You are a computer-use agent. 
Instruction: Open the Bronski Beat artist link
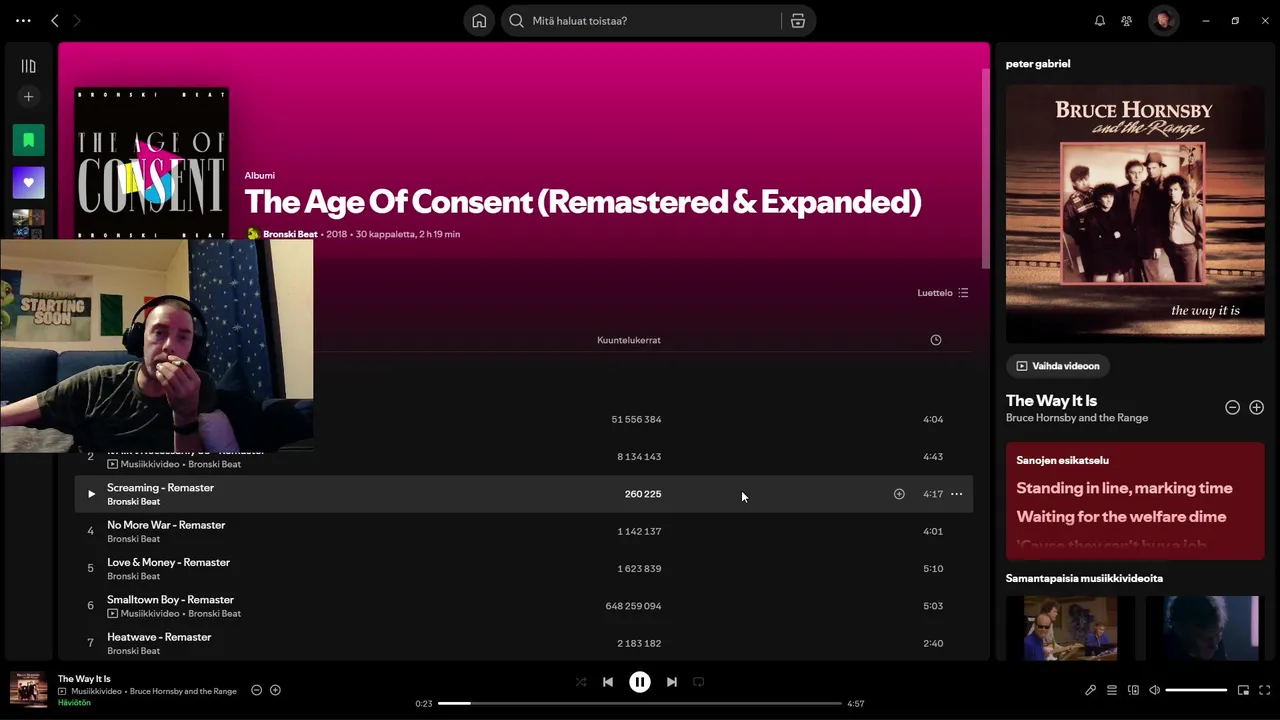(290, 234)
